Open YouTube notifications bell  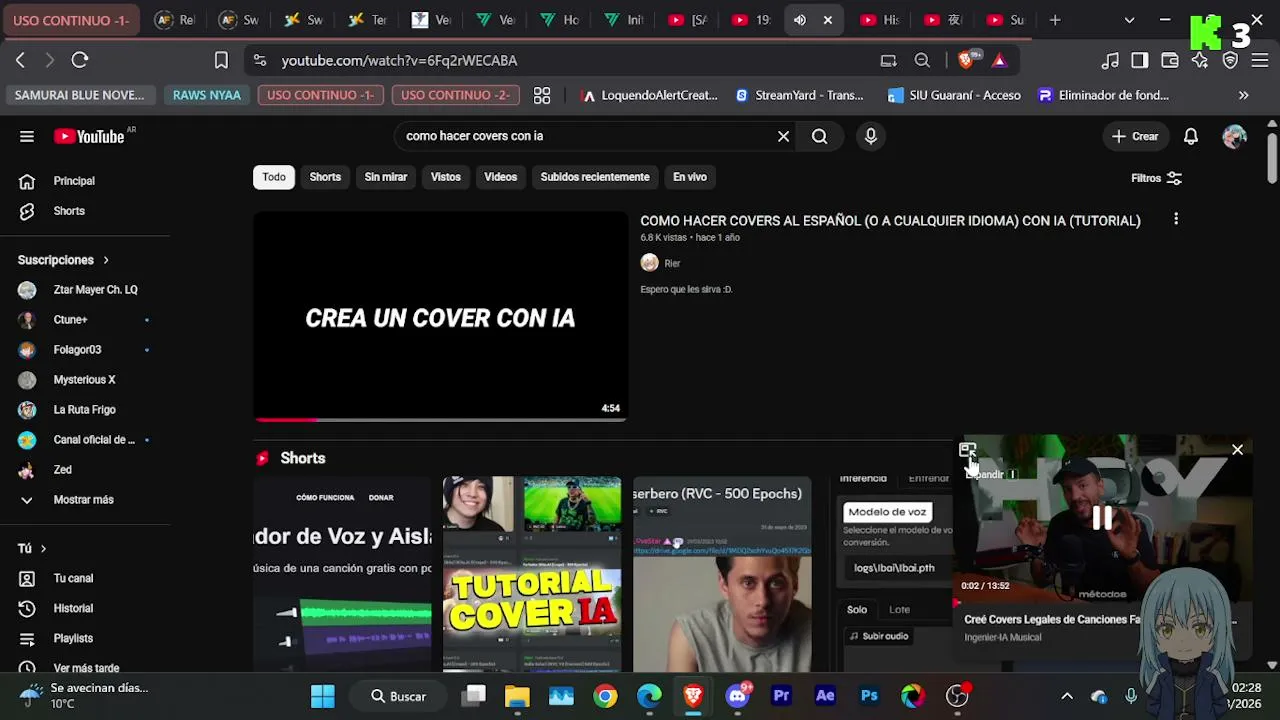(x=1191, y=136)
